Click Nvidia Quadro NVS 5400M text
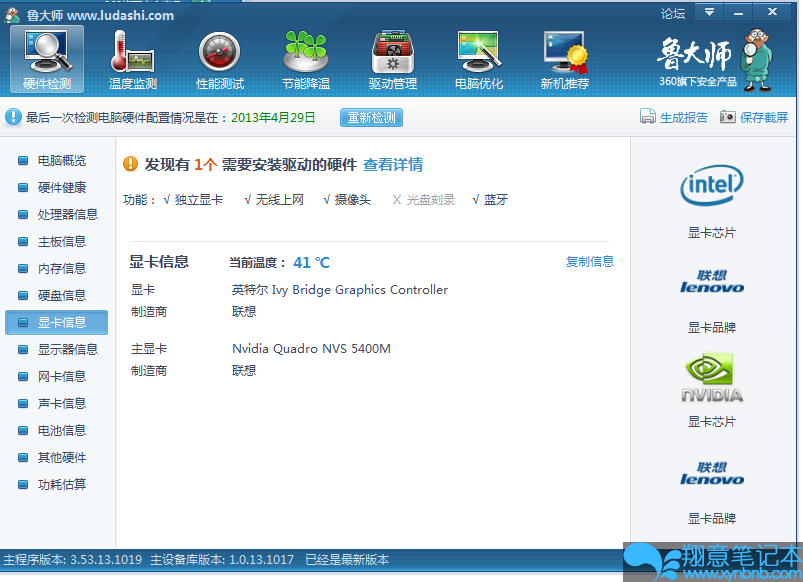The height and width of the screenshot is (582, 803). pos(311,349)
